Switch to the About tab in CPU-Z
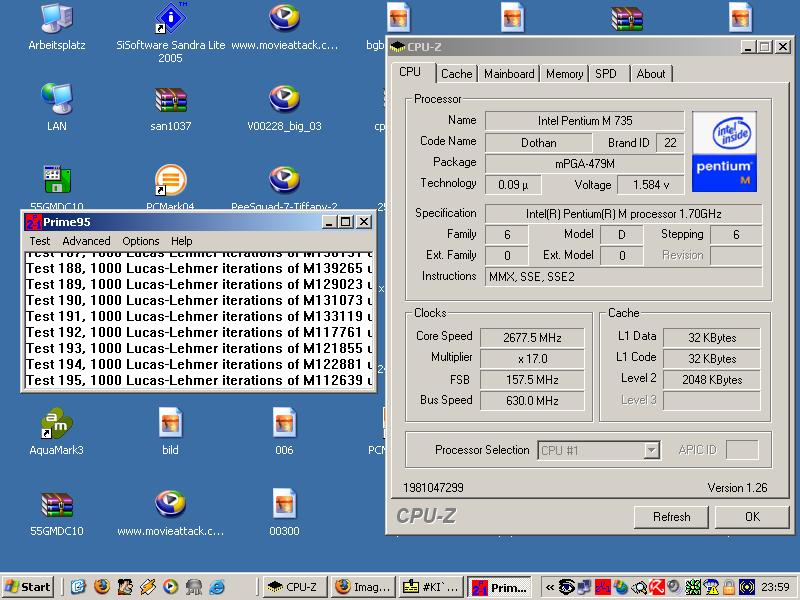Image resolution: width=800 pixels, height=600 pixels. point(651,74)
